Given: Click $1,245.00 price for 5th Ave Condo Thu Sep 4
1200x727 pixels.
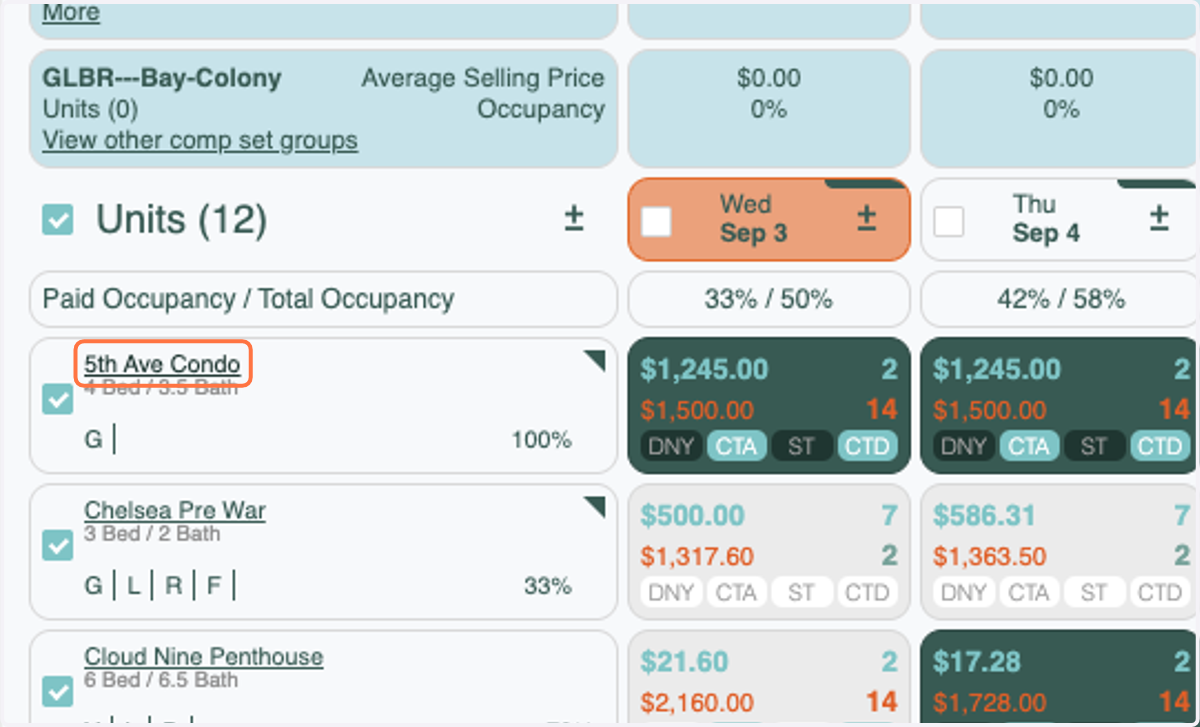Looking at the screenshot, I should pos(997,370).
